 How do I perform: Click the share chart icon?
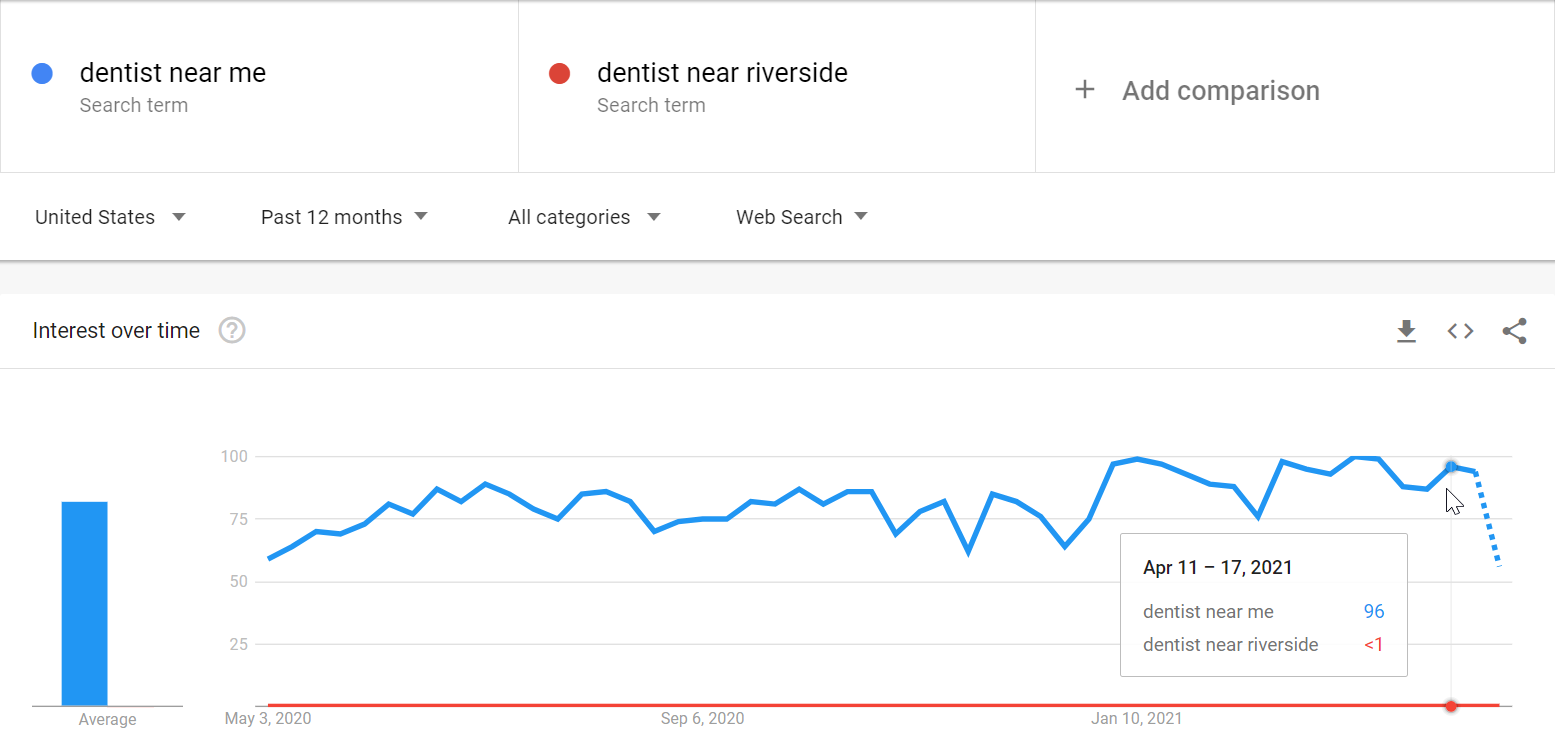(1514, 331)
